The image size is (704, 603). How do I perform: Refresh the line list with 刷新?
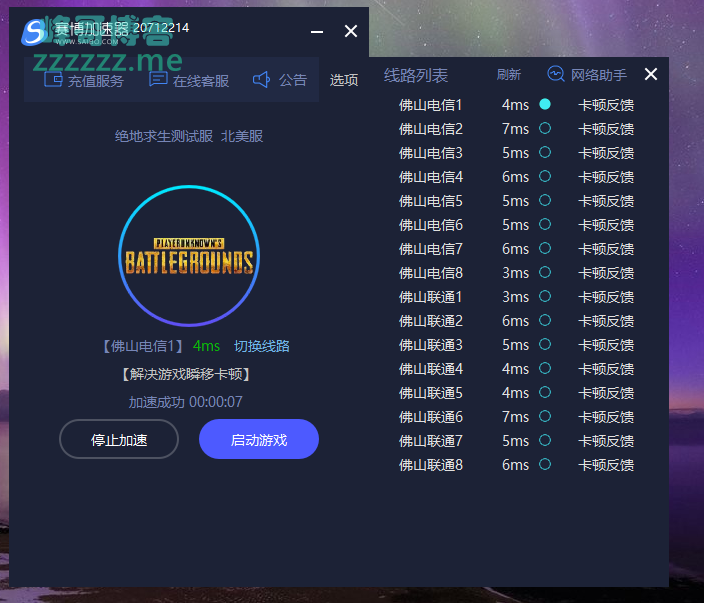coord(509,75)
